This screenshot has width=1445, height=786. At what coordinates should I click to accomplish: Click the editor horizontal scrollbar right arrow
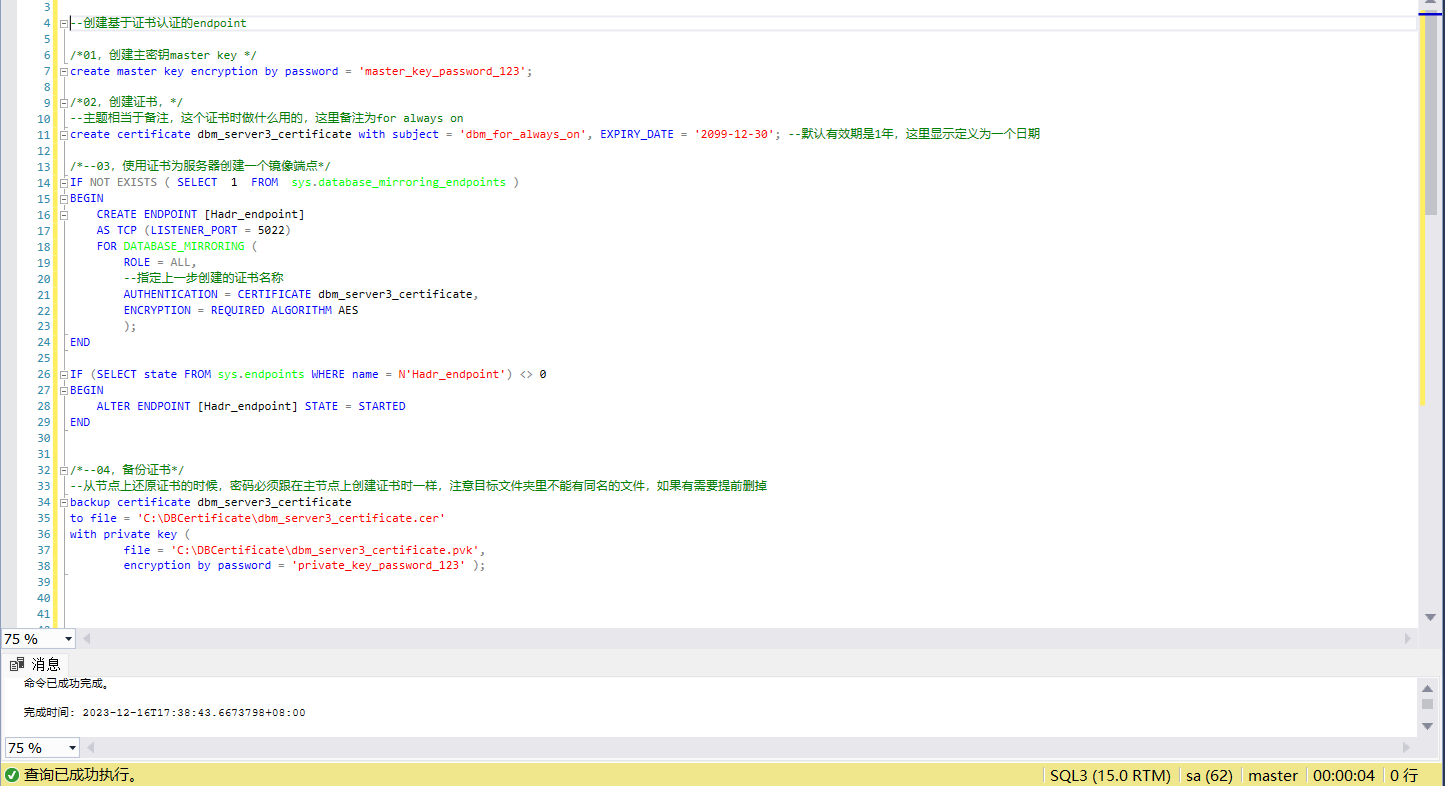tap(1409, 638)
